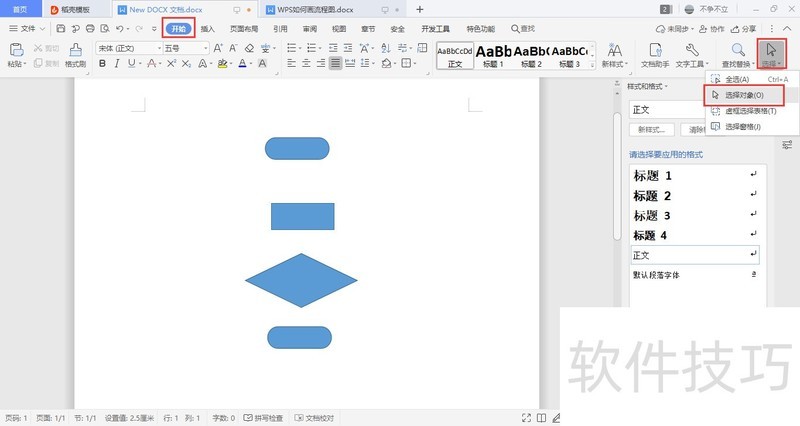The height and width of the screenshot is (426, 800).
Task: Click the Distributed alignment icon
Action: [x=350, y=63]
